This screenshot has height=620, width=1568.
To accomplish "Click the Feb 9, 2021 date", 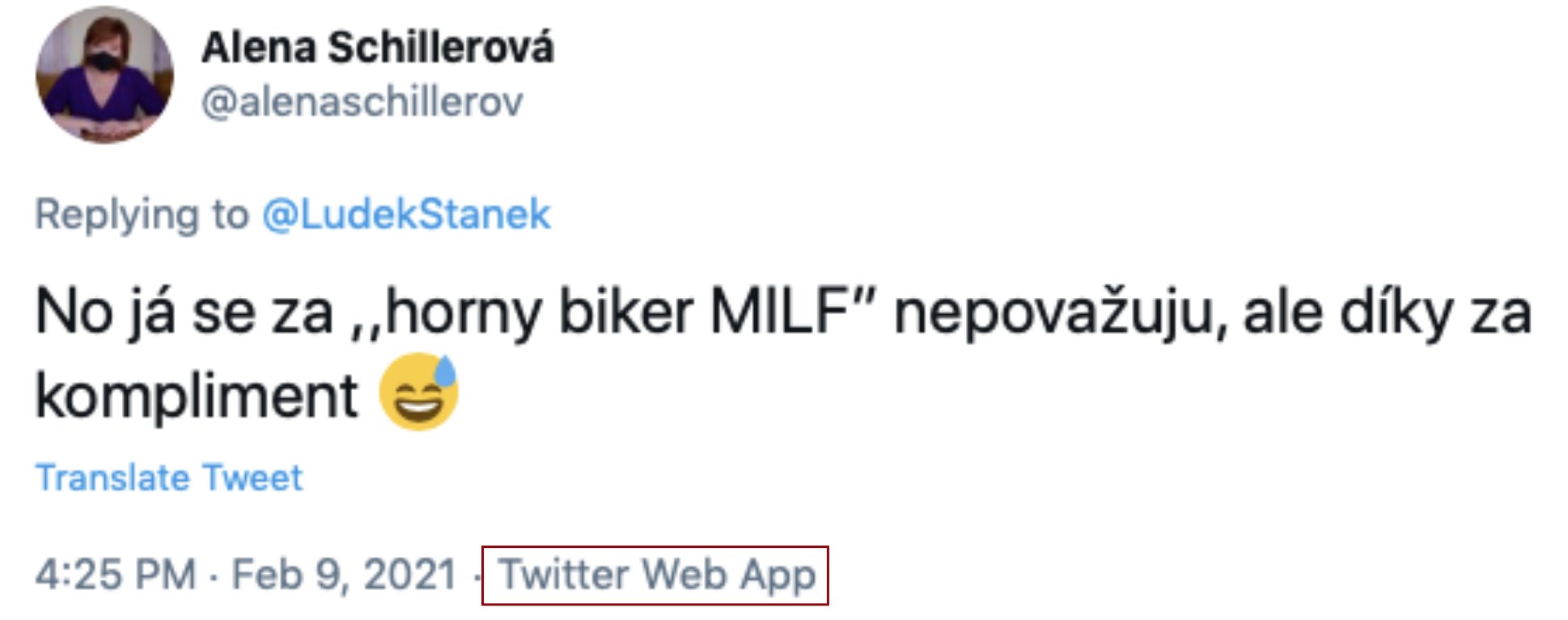I will 344,575.
